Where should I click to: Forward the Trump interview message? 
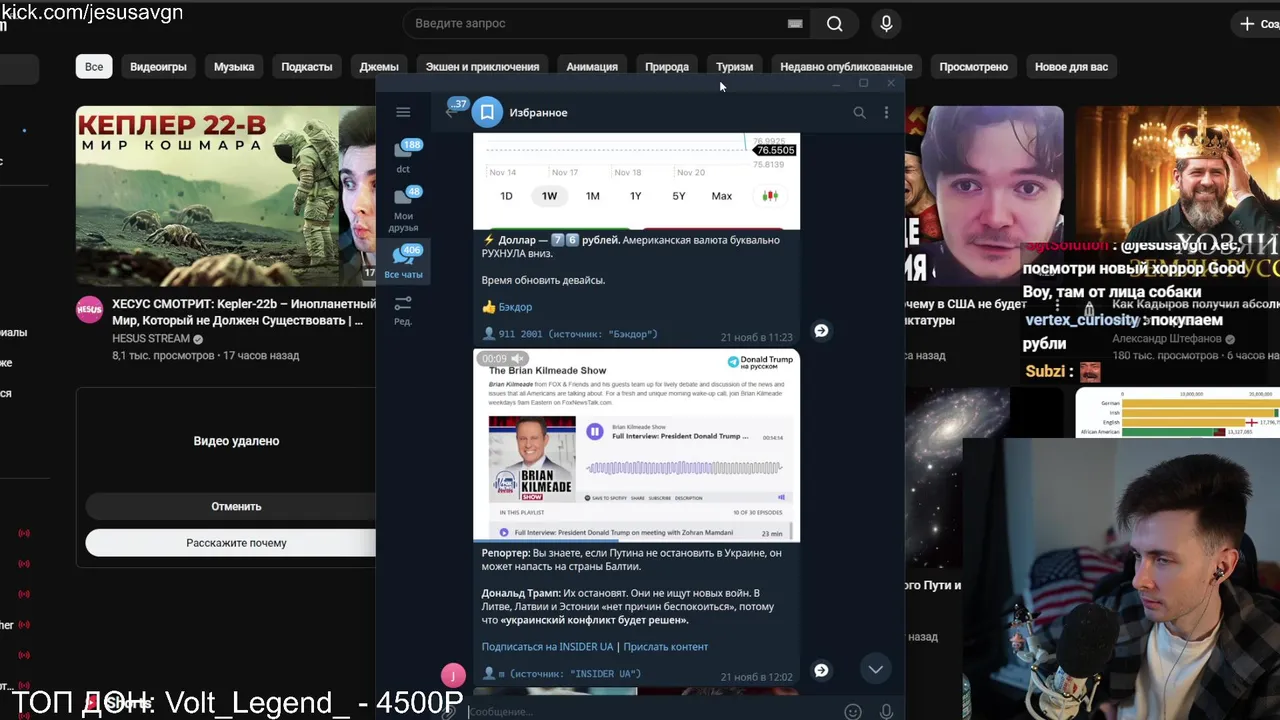click(x=821, y=670)
